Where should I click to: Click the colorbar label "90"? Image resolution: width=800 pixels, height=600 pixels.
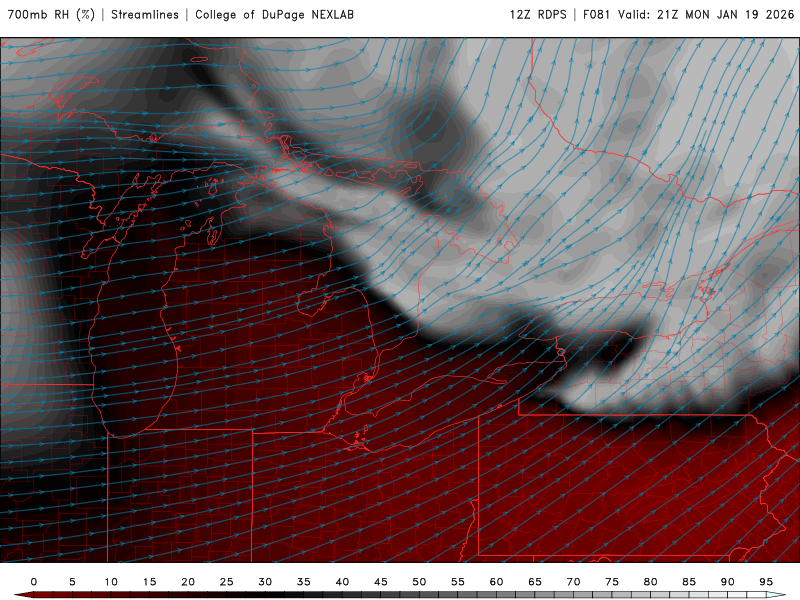click(728, 582)
